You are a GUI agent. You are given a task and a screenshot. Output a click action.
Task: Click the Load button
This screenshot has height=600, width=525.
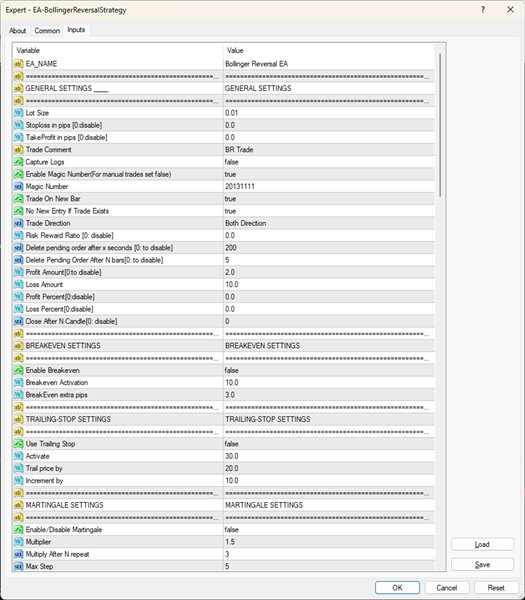[482, 545]
